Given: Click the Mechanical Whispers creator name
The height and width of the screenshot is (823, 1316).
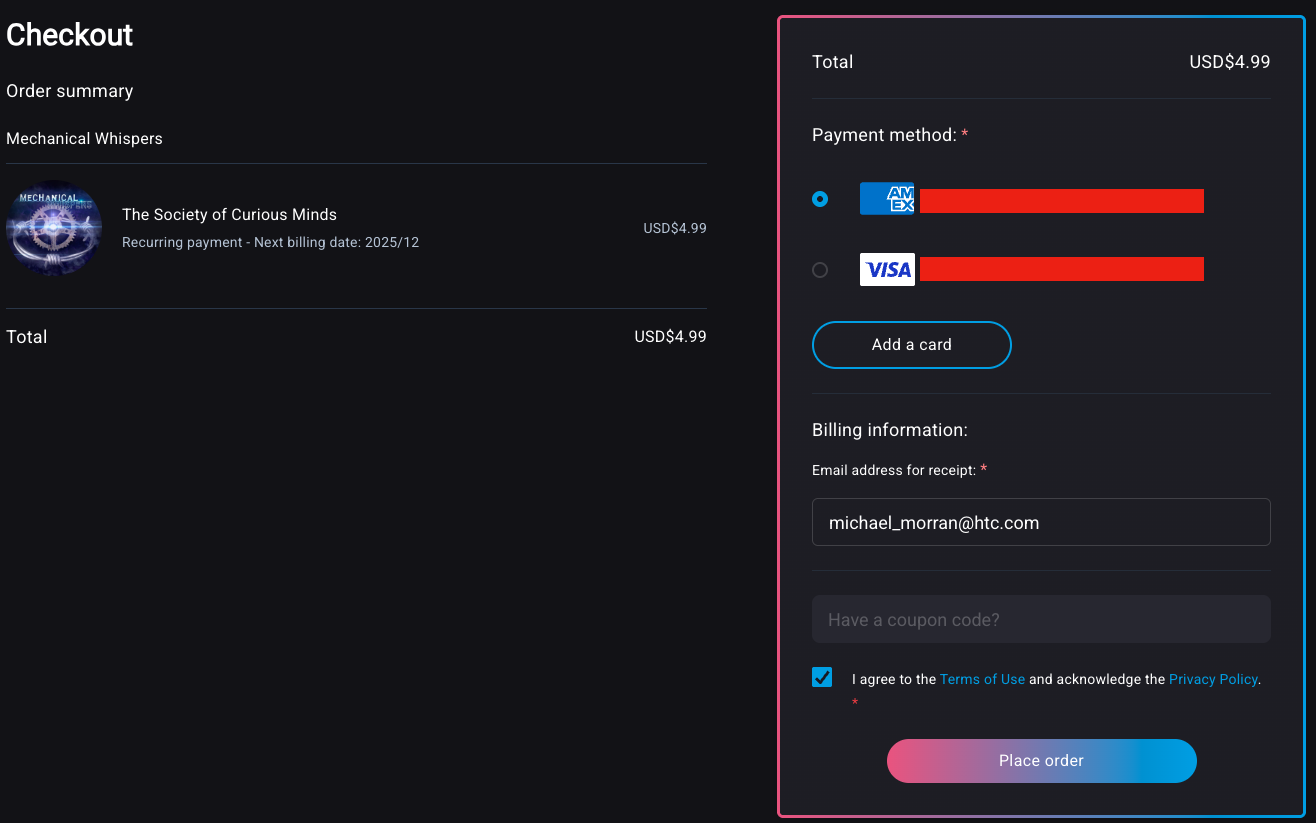Looking at the screenshot, I should (84, 139).
